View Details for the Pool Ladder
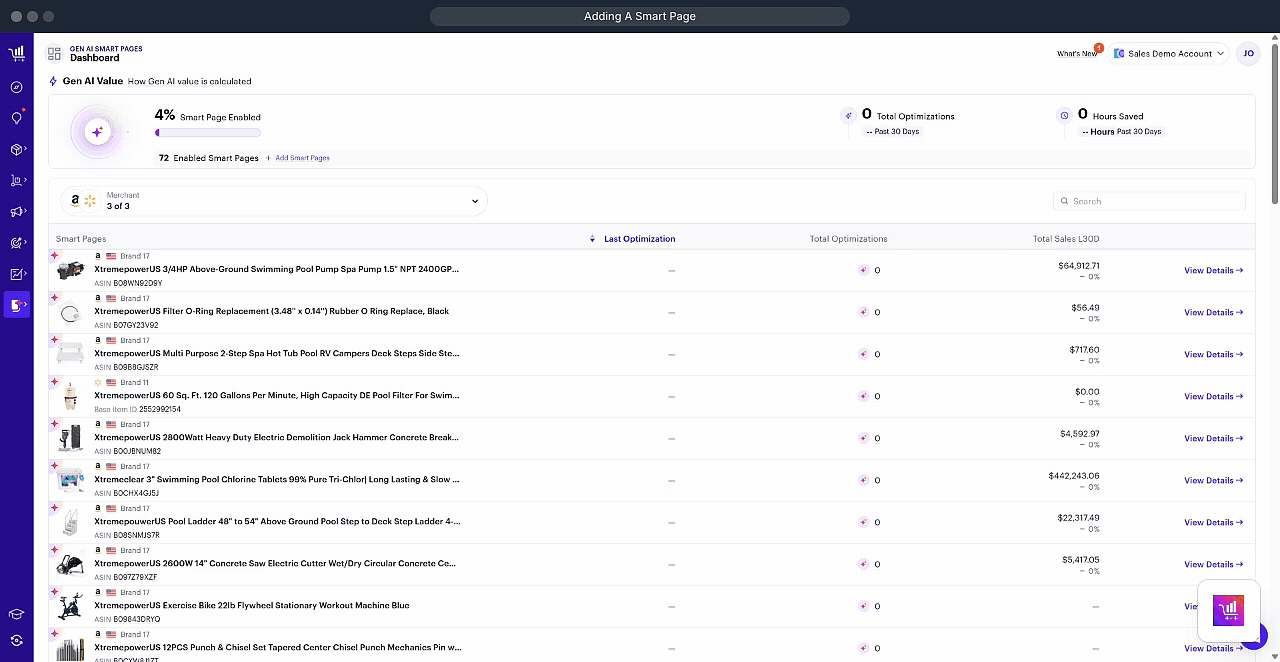 (1214, 522)
